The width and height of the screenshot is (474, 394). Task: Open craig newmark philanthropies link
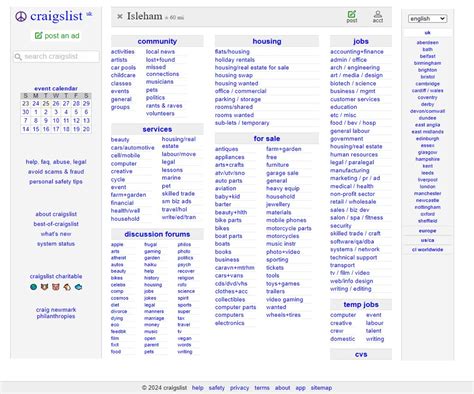(x=56, y=313)
